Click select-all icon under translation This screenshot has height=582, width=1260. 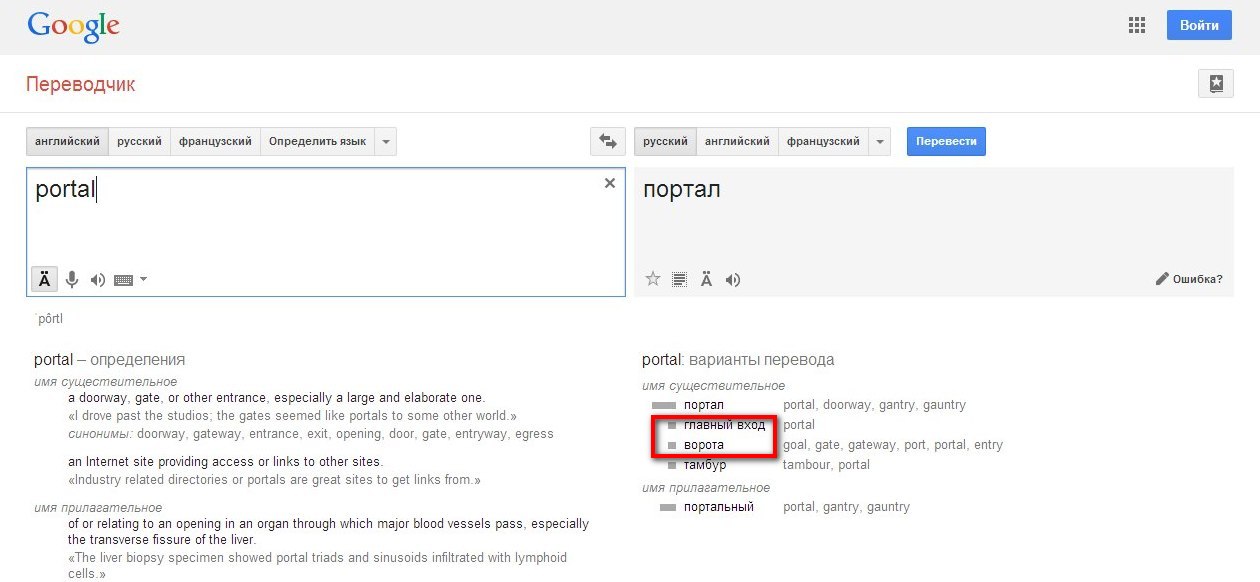pyautogui.click(x=679, y=280)
